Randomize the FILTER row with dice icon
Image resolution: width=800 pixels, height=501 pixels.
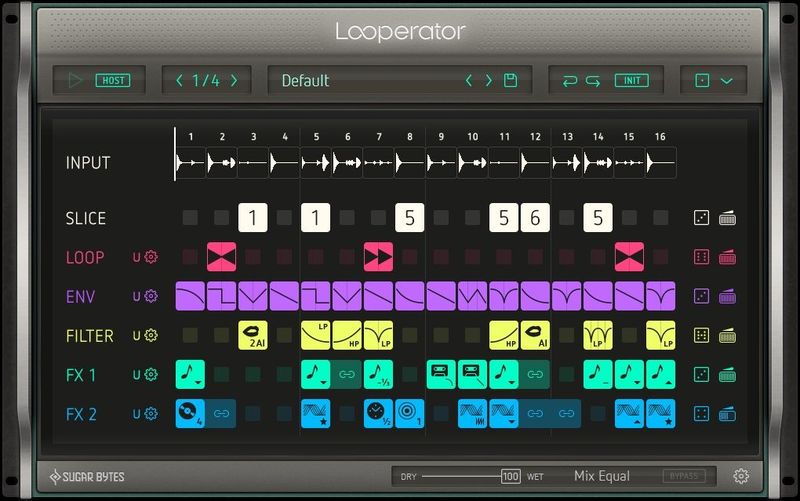pyautogui.click(x=702, y=335)
